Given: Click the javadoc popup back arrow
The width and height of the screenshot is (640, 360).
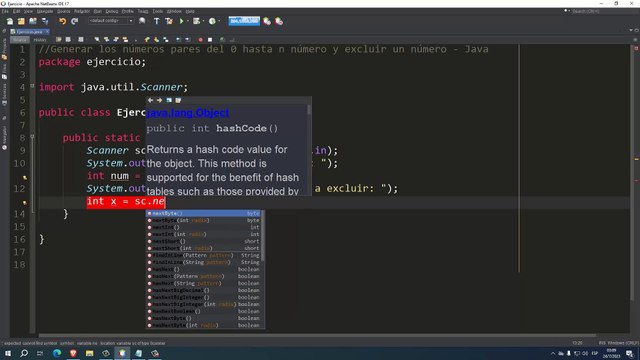Looking at the screenshot, I should [x=150, y=100].
